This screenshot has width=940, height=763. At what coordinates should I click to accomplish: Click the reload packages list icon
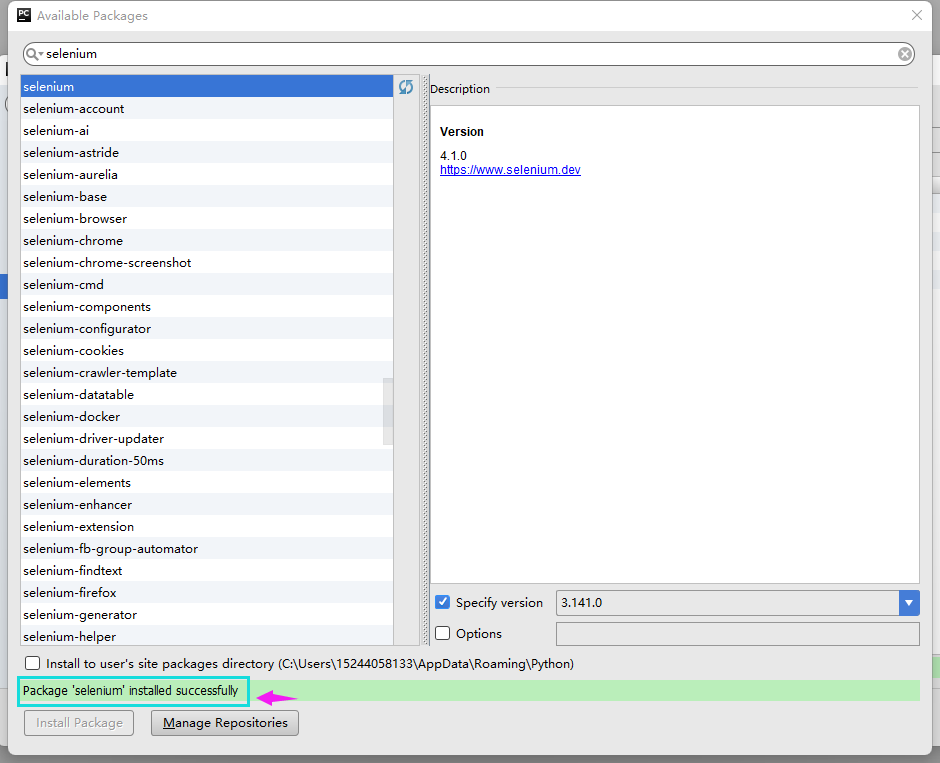click(x=406, y=87)
